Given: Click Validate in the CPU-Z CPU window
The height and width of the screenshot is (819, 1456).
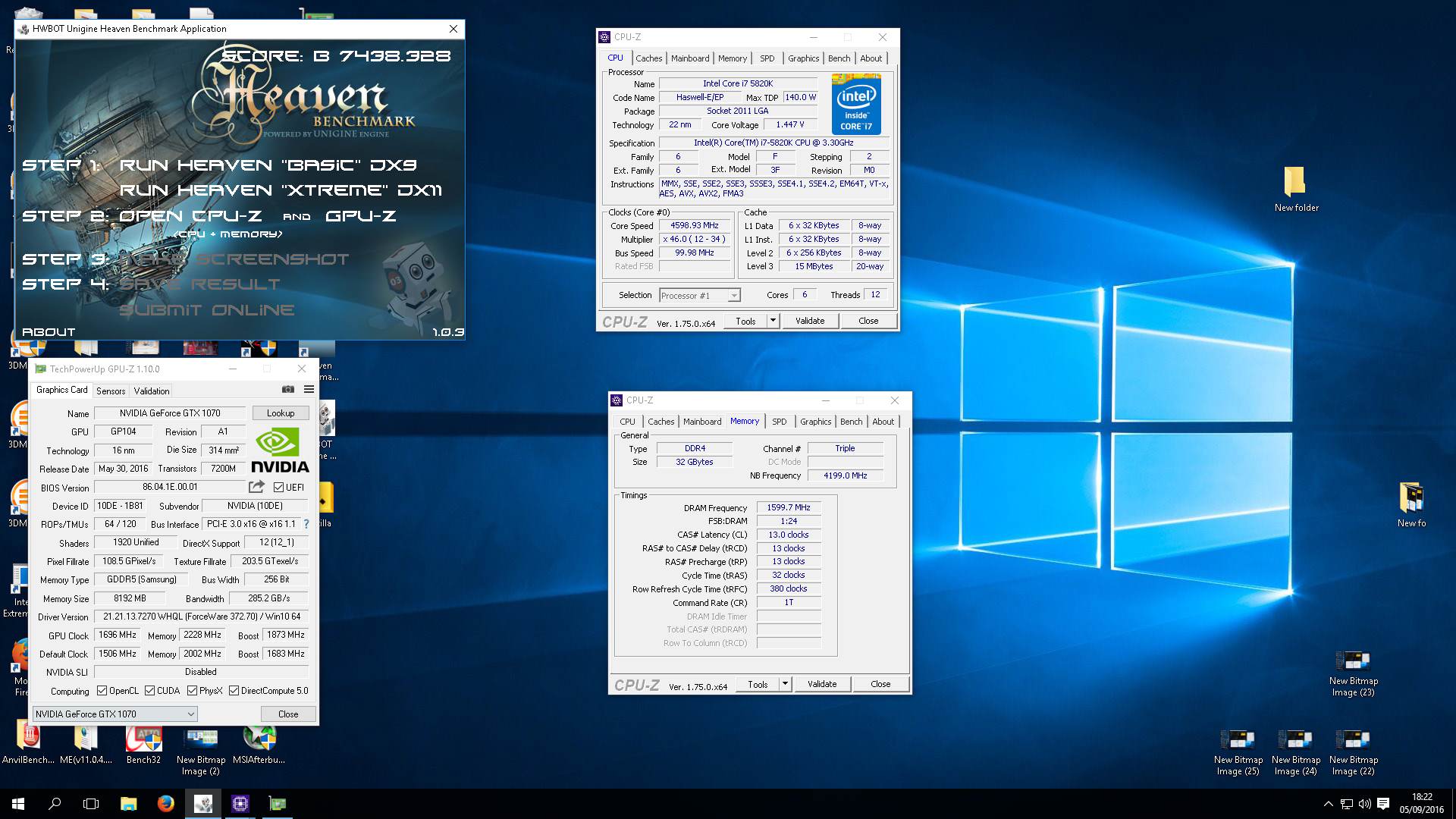Looking at the screenshot, I should (x=810, y=321).
